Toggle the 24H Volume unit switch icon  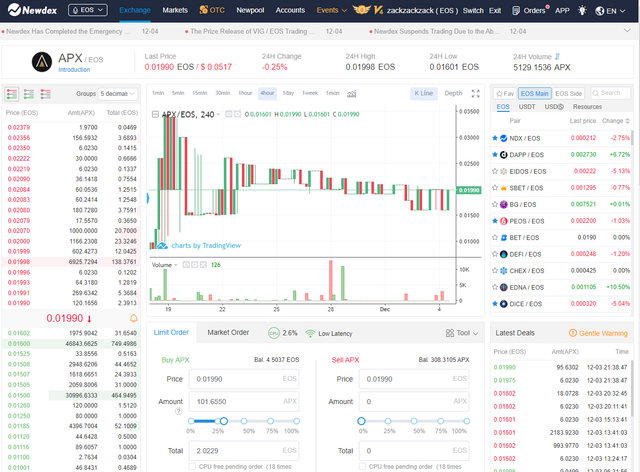(x=557, y=57)
